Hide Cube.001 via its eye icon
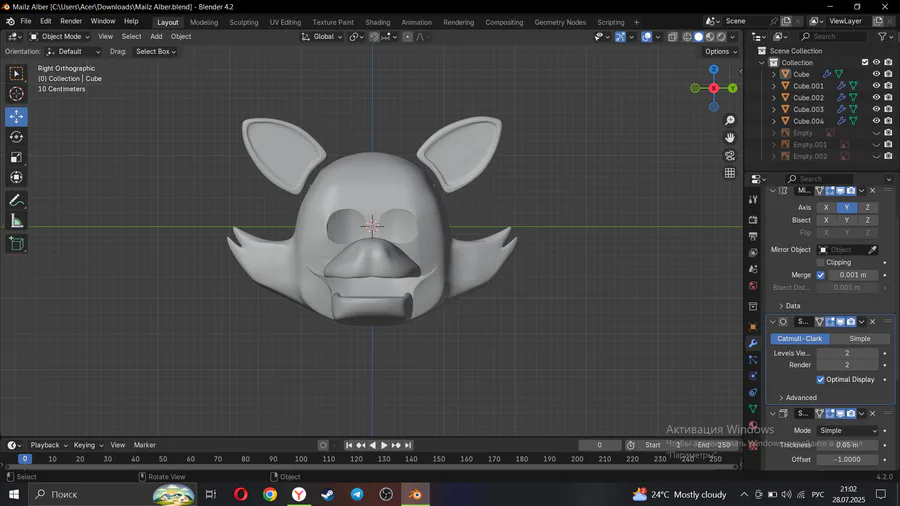 click(876, 86)
